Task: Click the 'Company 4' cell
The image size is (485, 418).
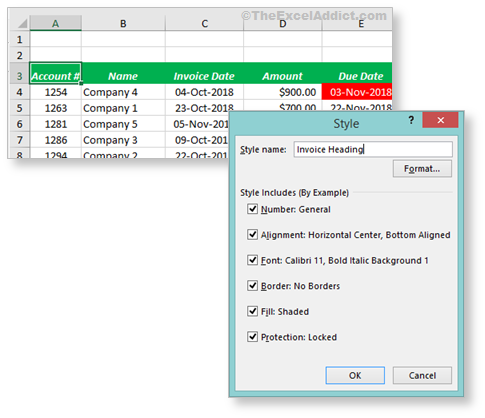Action: [123, 92]
